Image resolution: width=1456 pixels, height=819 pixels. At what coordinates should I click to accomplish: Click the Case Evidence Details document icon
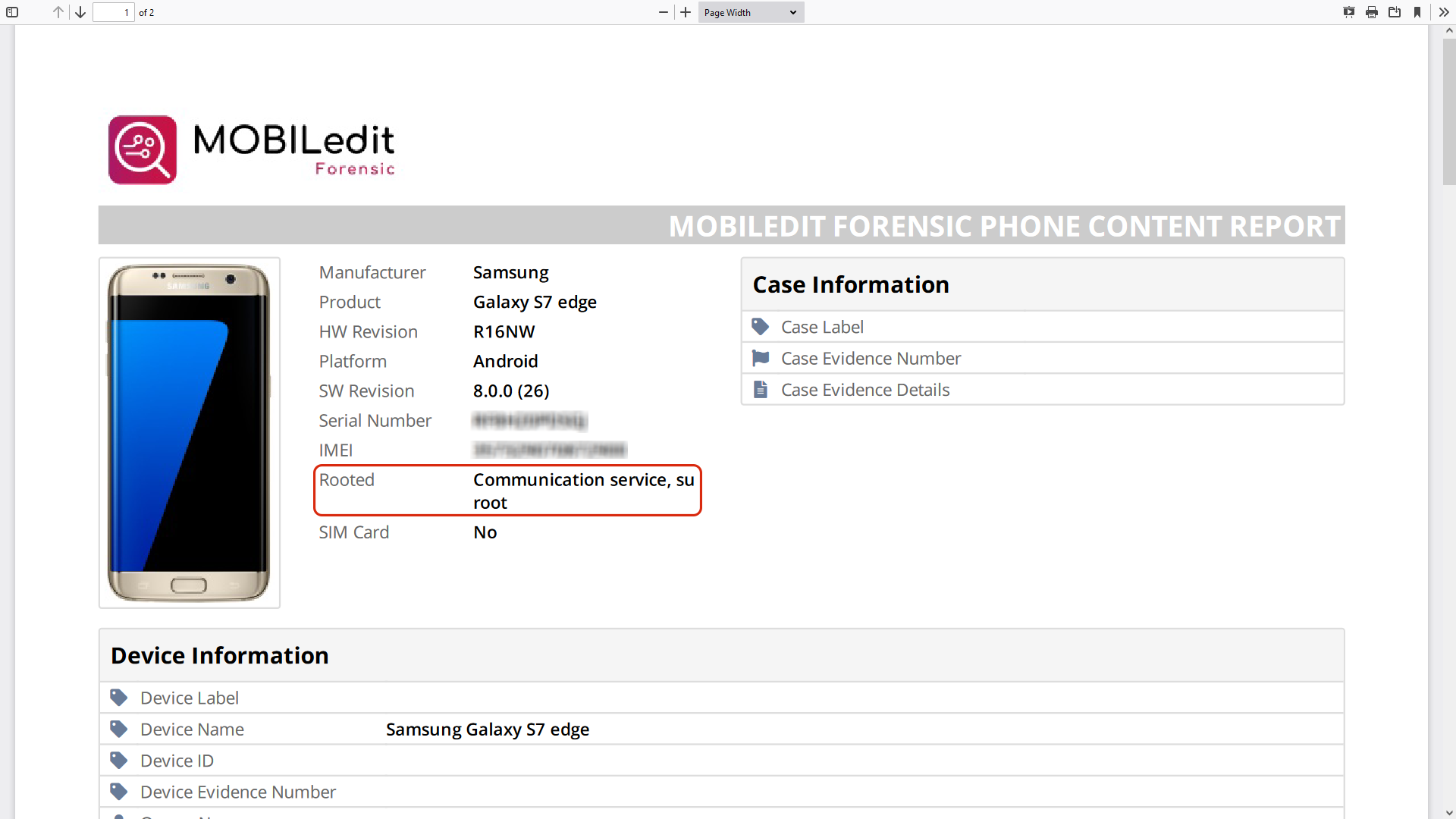[761, 389]
